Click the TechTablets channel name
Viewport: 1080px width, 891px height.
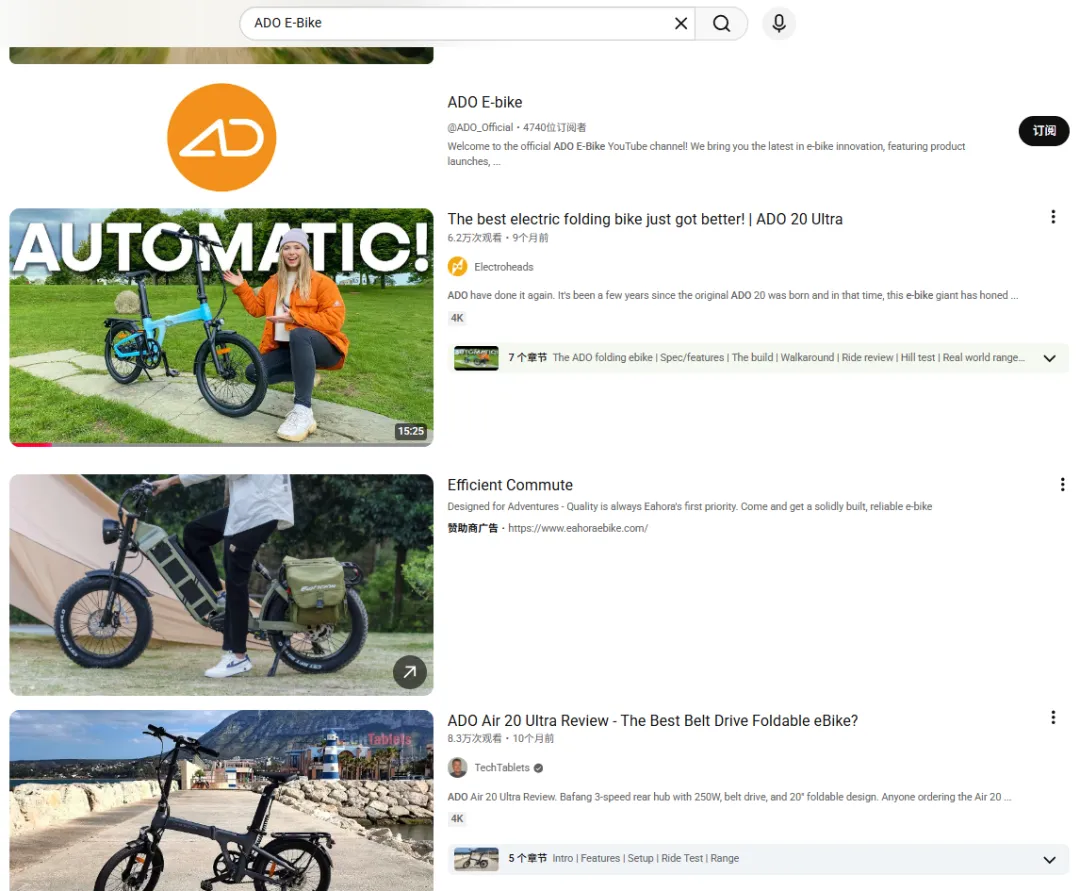(x=501, y=768)
